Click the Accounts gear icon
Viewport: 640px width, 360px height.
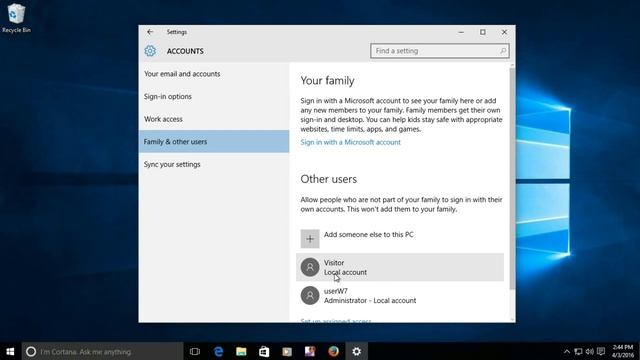tap(150, 51)
